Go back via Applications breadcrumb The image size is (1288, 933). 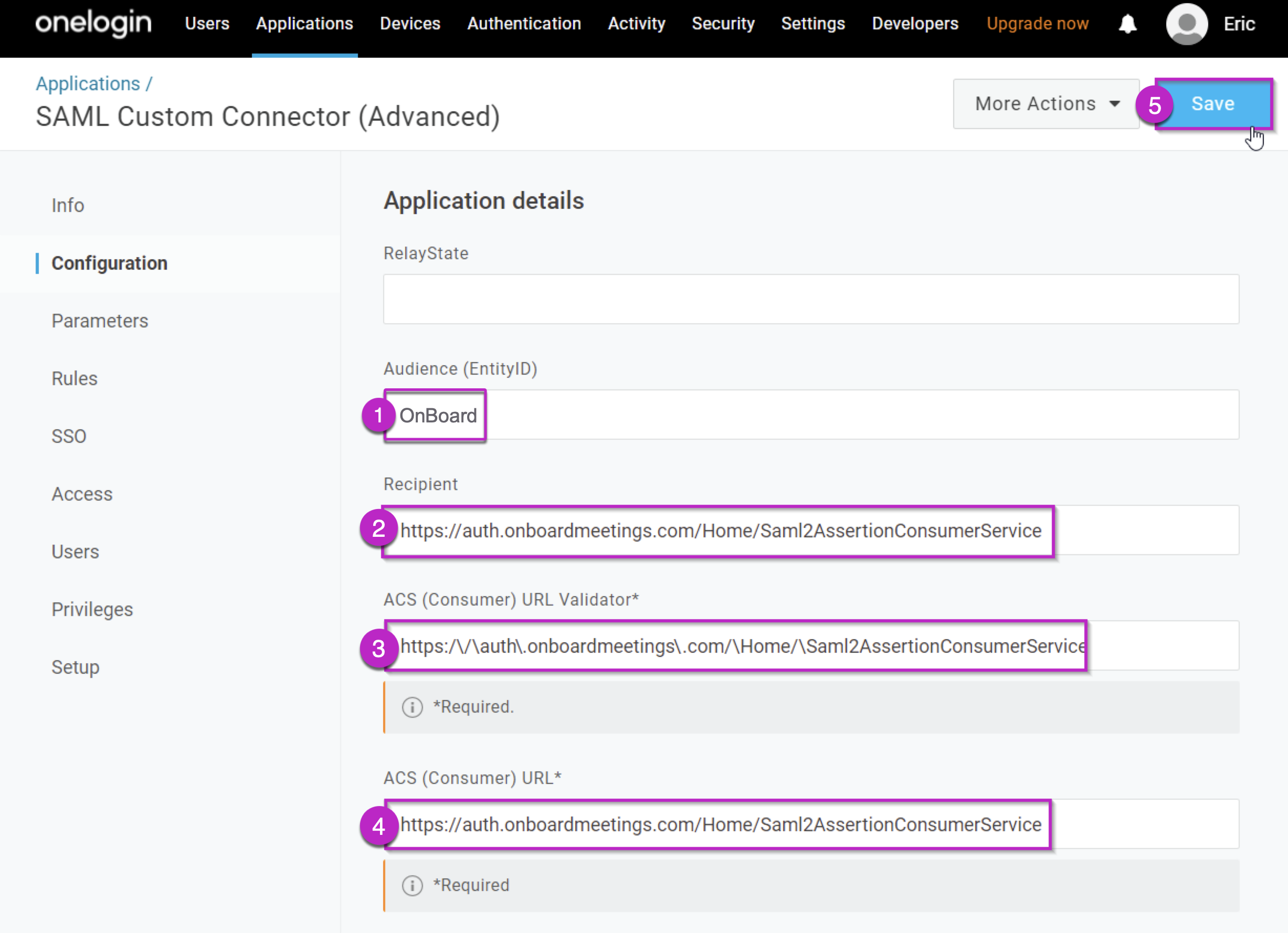coord(88,83)
